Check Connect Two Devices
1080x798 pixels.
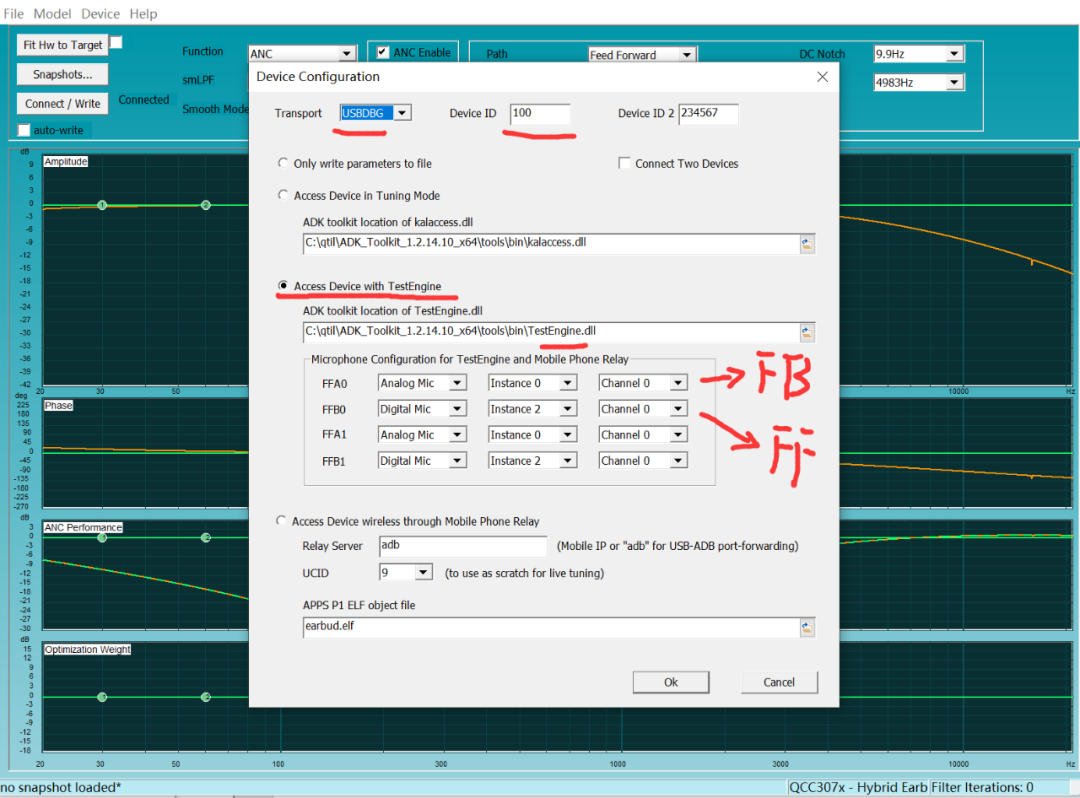click(624, 163)
